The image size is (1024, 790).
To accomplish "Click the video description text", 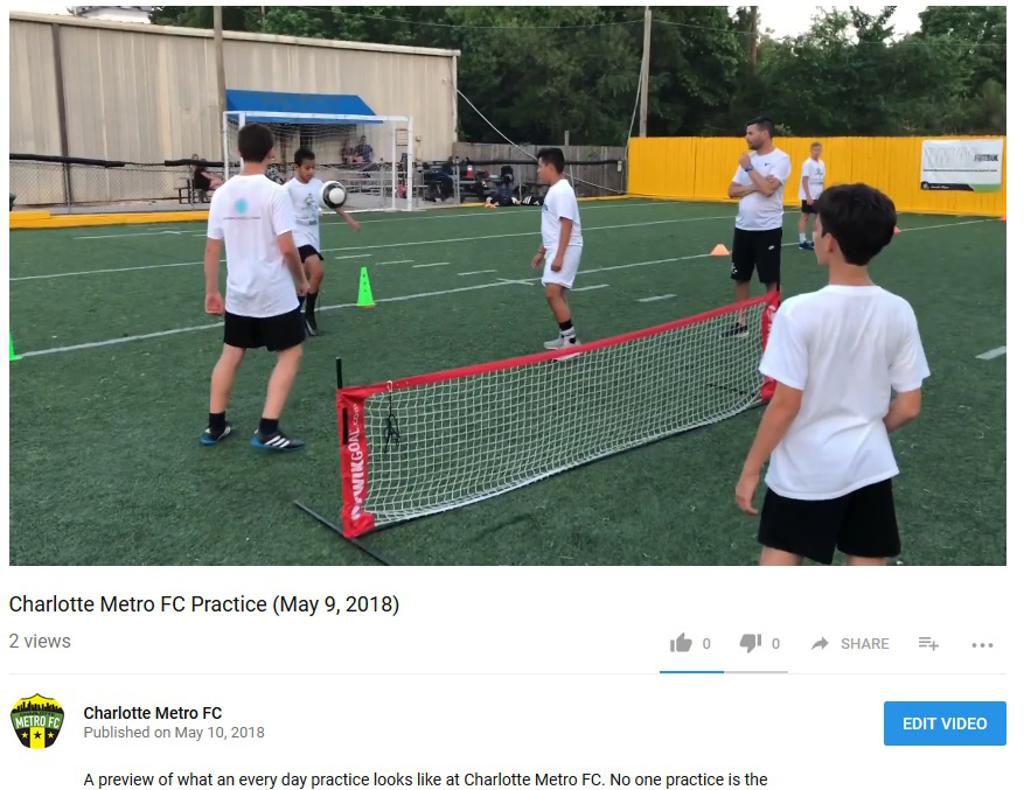I will tap(425, 780).
